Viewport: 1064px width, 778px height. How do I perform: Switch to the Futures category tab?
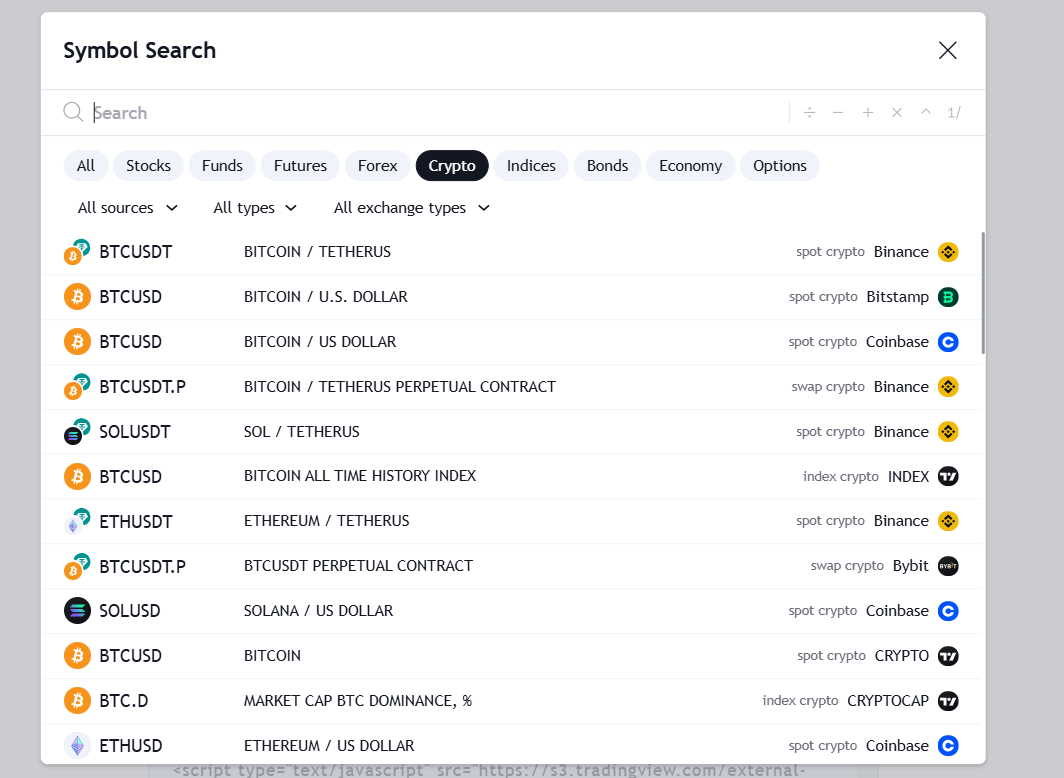click(x=300, y=166)
